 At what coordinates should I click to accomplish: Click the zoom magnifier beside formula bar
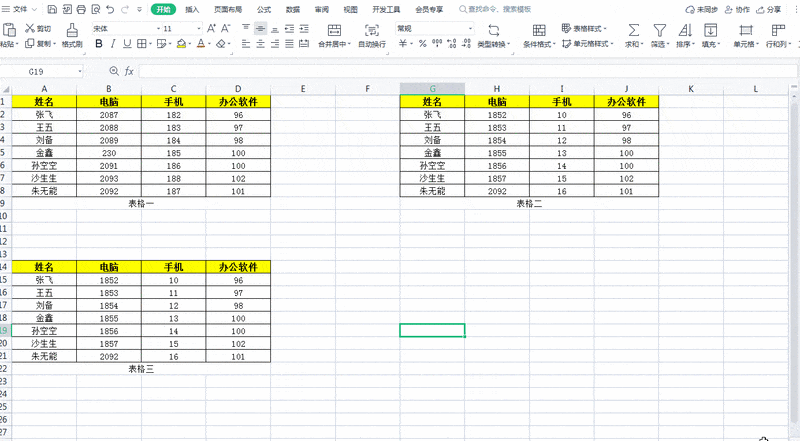click(114, 71)
